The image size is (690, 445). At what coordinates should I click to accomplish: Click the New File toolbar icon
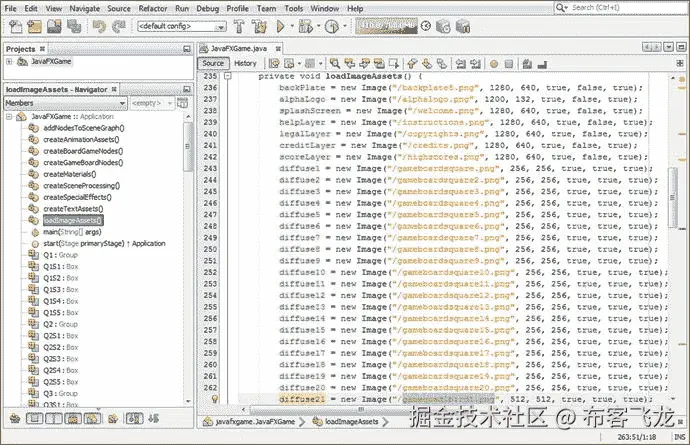click(15, 27)
